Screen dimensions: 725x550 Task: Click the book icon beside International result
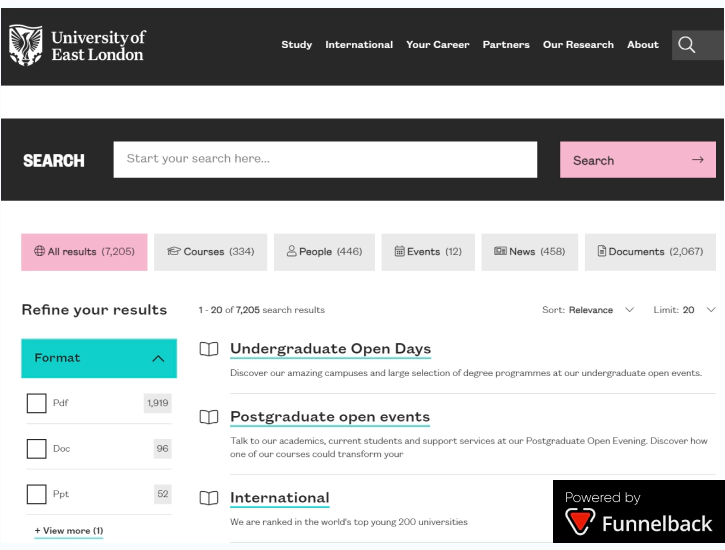click(208, 498)
